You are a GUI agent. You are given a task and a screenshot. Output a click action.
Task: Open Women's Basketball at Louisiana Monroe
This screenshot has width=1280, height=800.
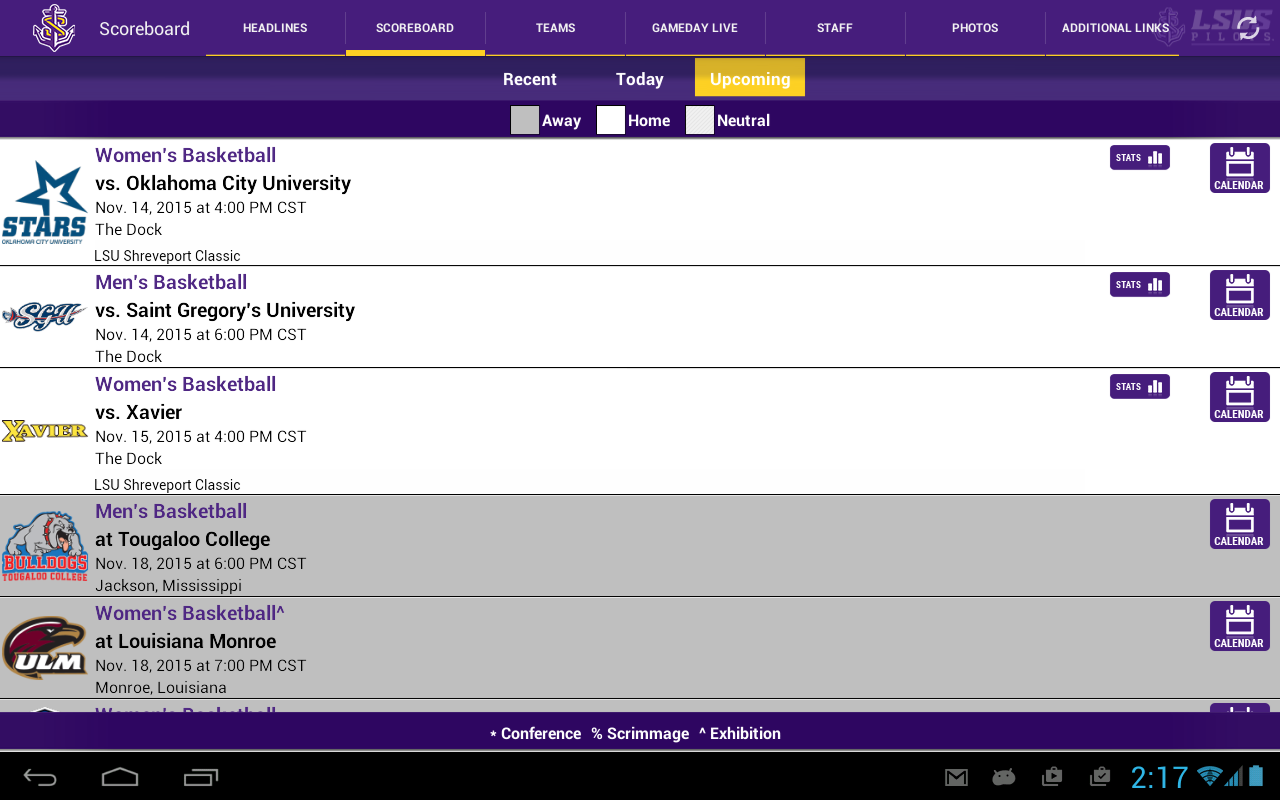(640, 648)
